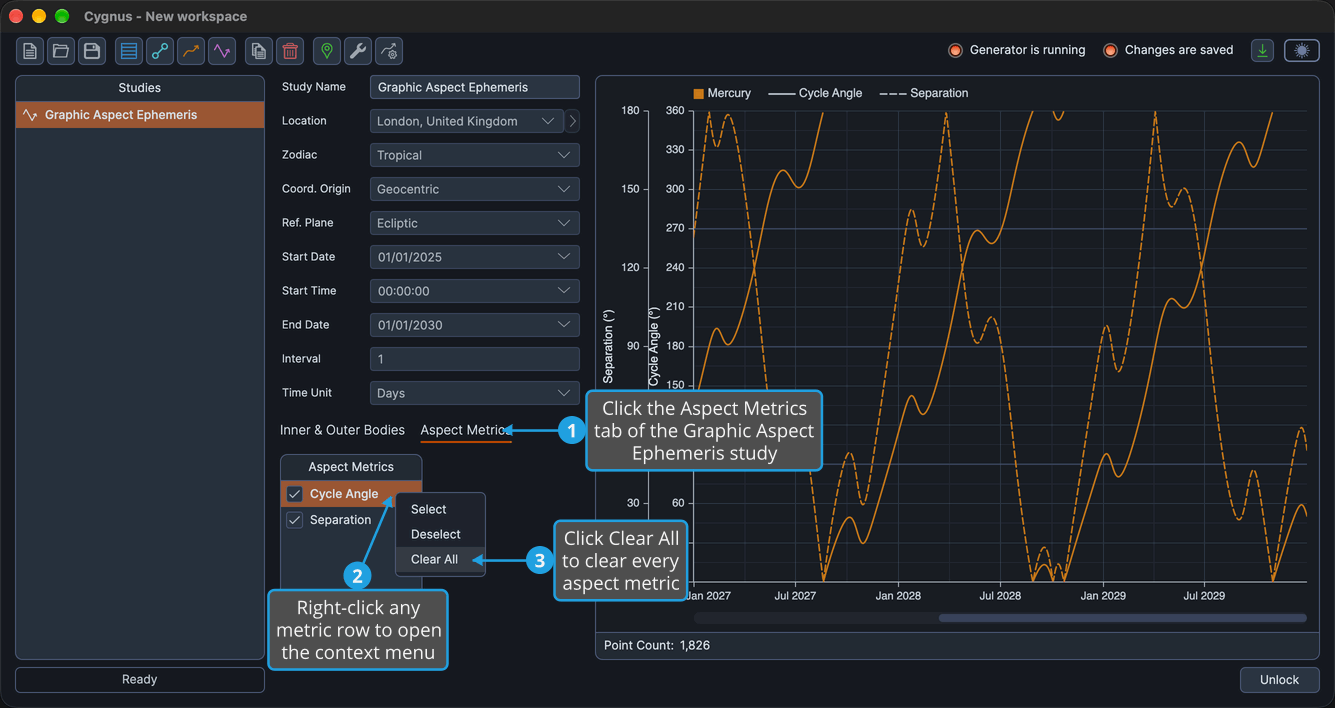
Task: Click the green download arrow button
Action: 1263,51
